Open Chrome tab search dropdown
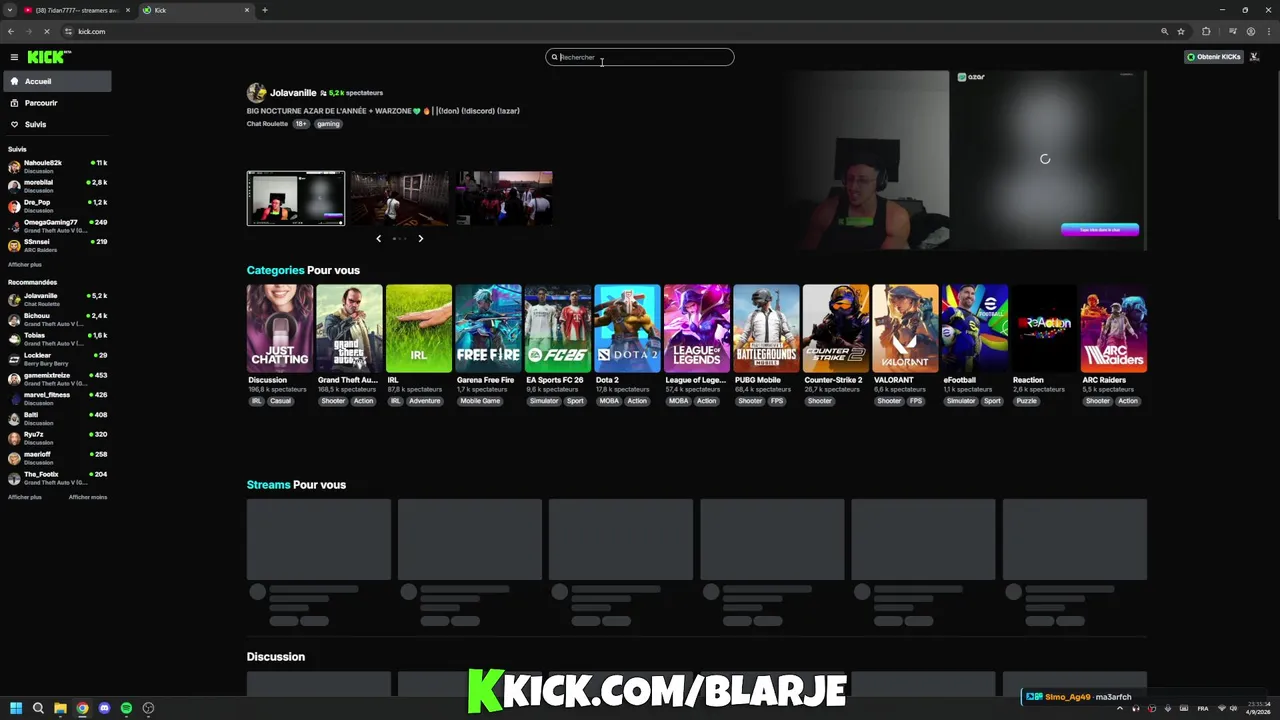 10,10
